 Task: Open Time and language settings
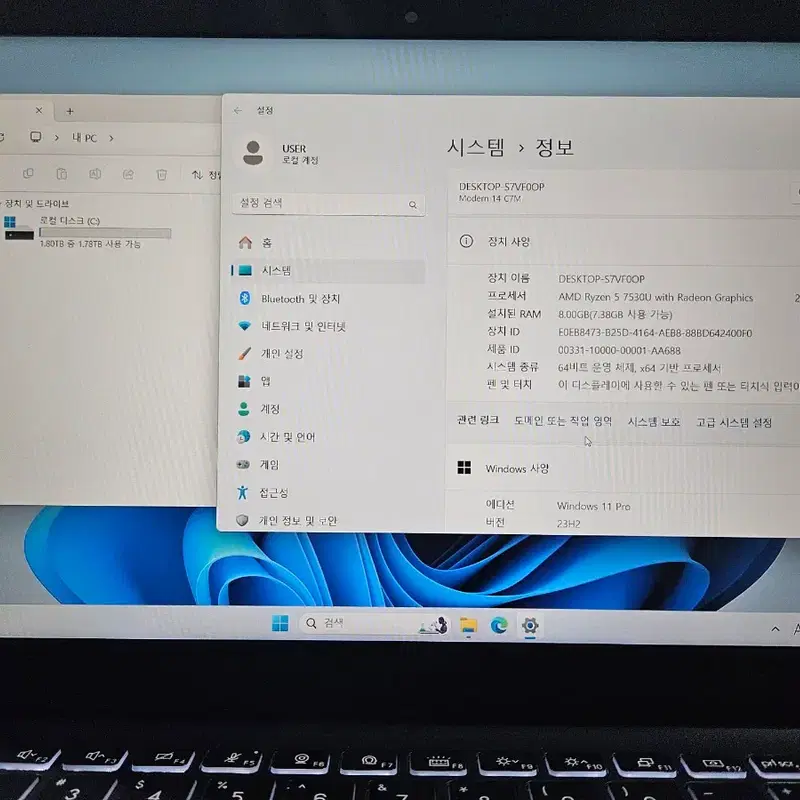click(328, 437)
